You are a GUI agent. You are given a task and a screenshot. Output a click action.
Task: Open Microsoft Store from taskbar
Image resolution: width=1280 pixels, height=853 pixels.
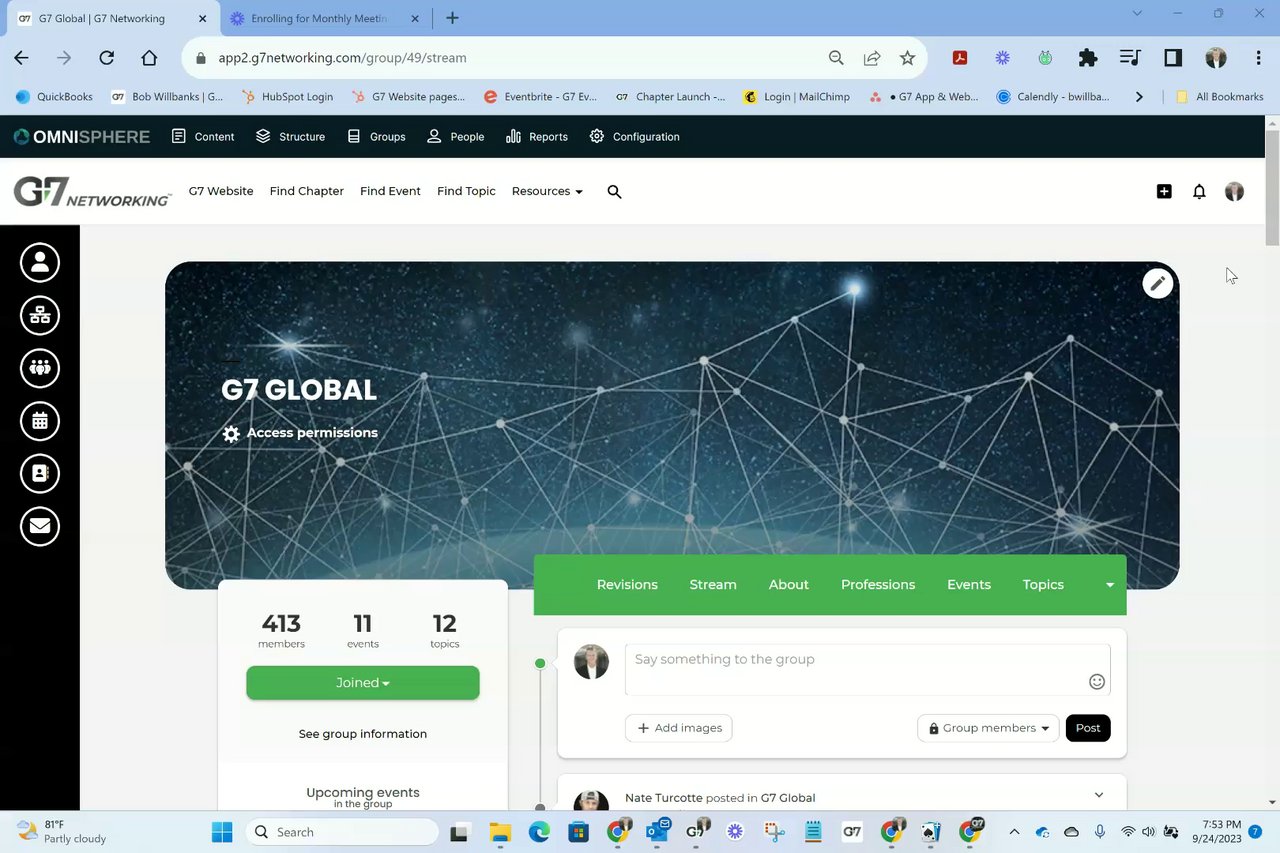point(578,832)
